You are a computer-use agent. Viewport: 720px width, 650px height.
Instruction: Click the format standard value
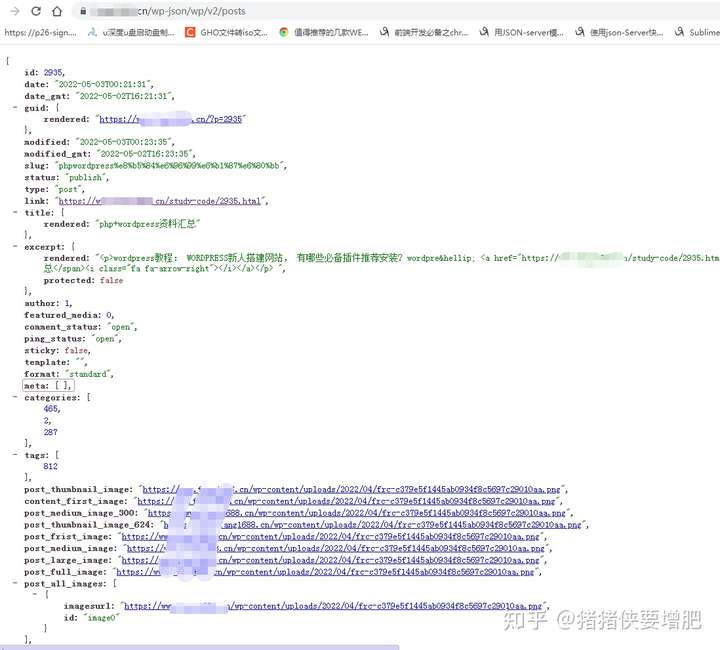point(88,374)
